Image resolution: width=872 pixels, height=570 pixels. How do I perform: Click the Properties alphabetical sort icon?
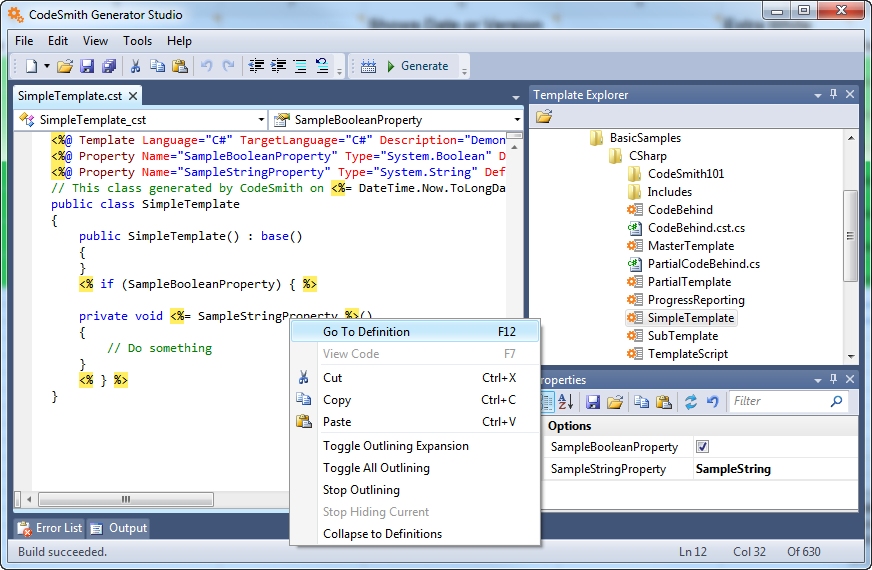[566, 402]
